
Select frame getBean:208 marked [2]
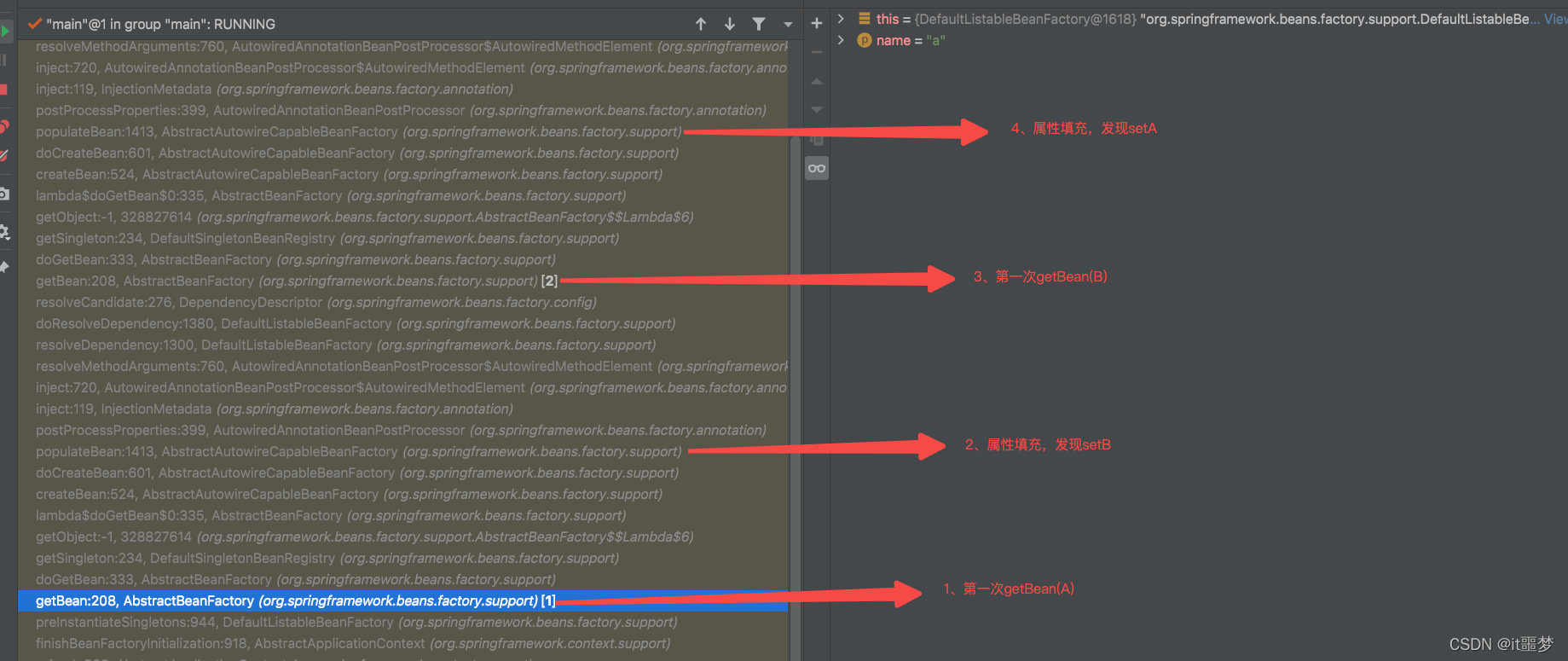pos(403,281)
